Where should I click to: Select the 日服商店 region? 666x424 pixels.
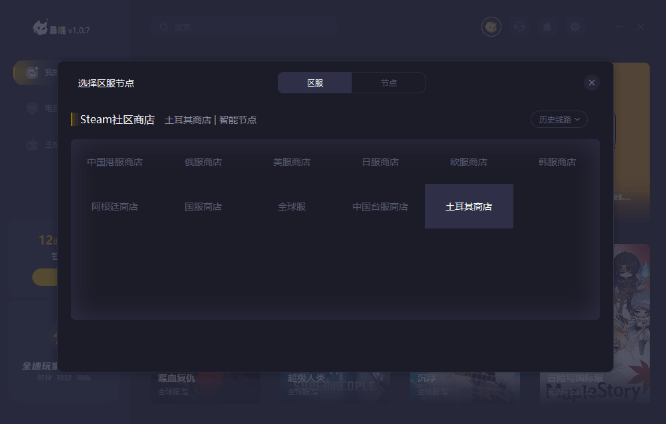380,162
